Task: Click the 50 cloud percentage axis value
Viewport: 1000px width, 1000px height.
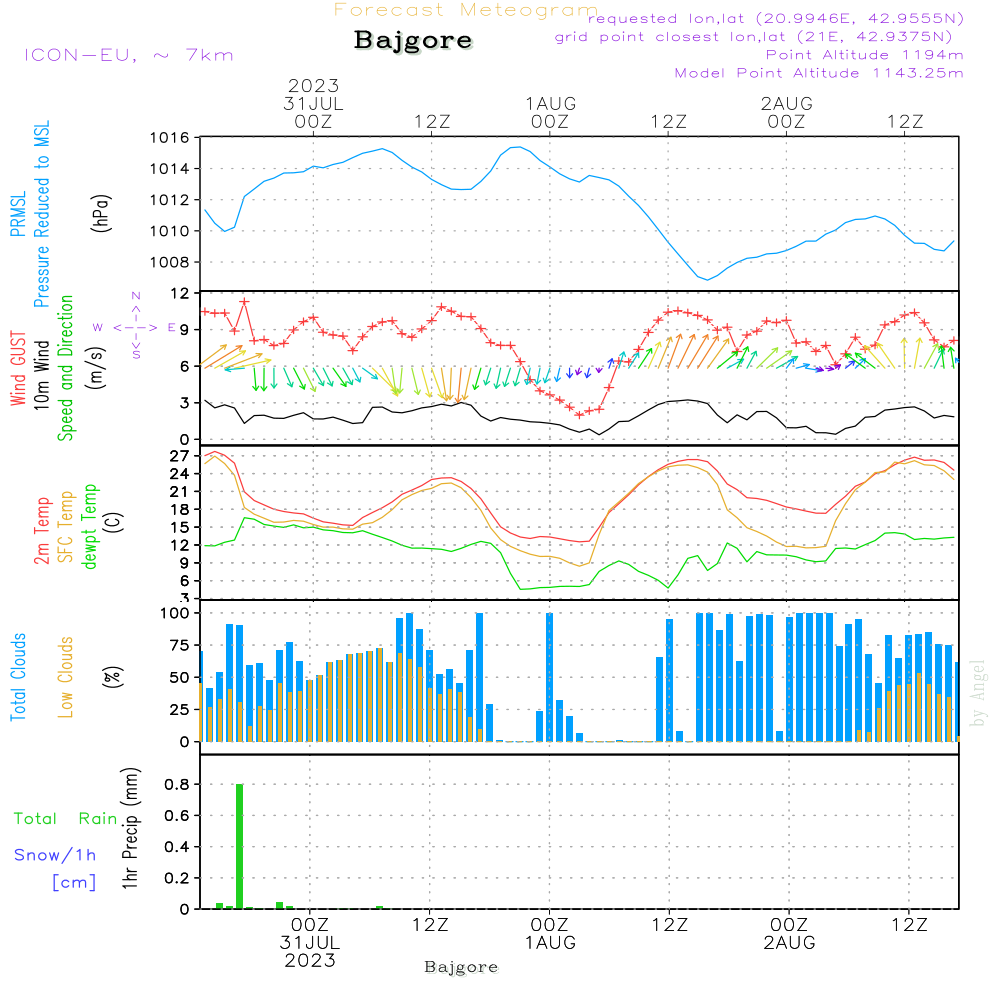Action: point(180,678)
